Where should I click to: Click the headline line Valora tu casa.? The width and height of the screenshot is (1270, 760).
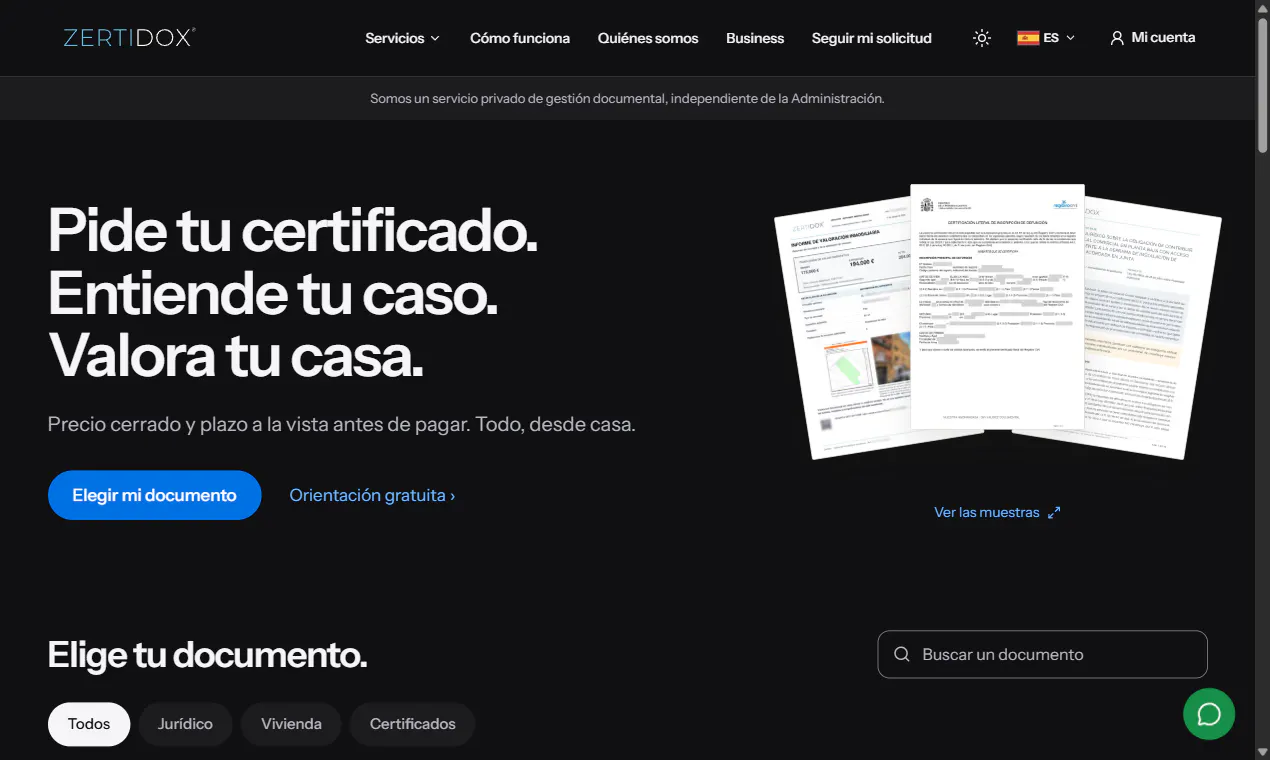pyautogui.click(x=236, y=354)
